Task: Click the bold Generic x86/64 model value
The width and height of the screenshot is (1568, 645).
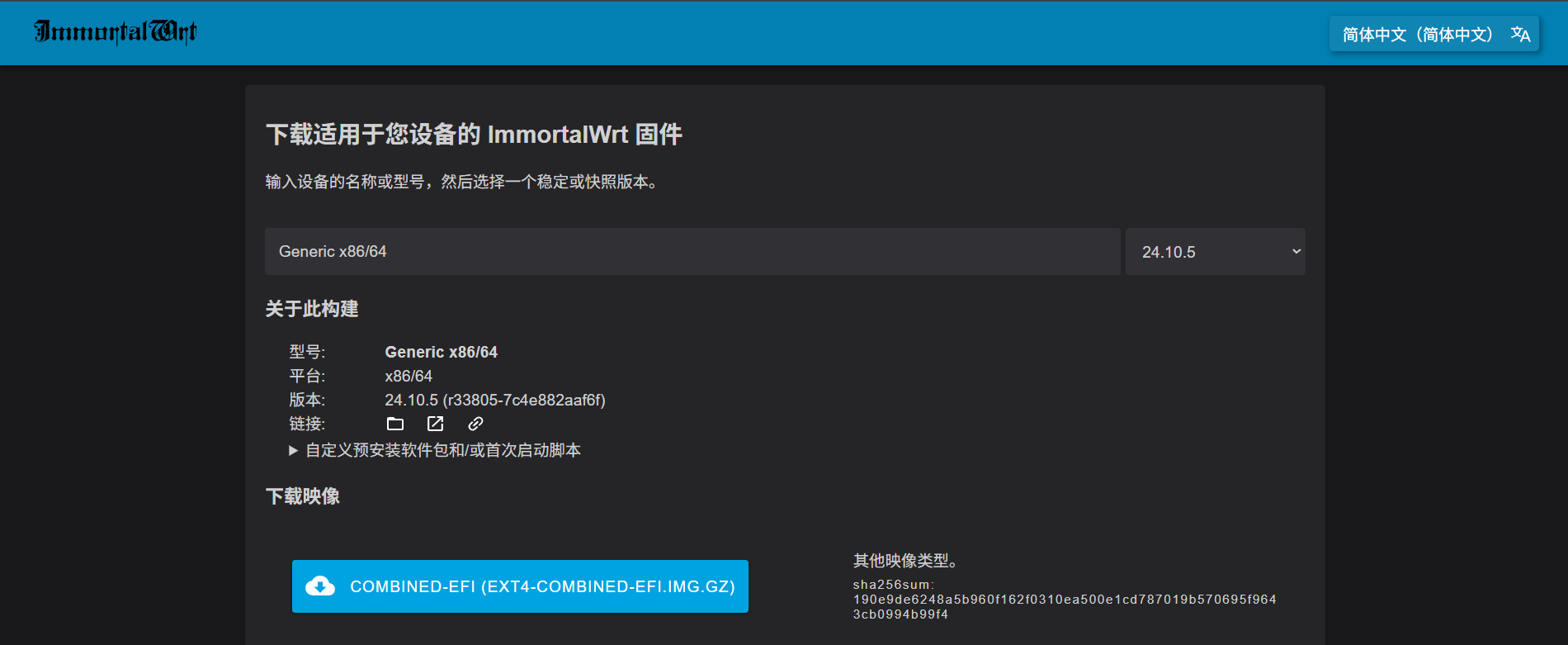Action: click(442, 352)
